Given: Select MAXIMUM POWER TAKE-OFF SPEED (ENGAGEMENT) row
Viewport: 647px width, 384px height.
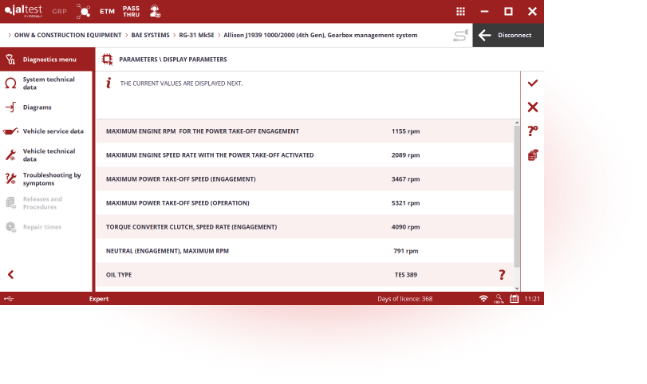Looking at the screenshot, I should (305, 179).
